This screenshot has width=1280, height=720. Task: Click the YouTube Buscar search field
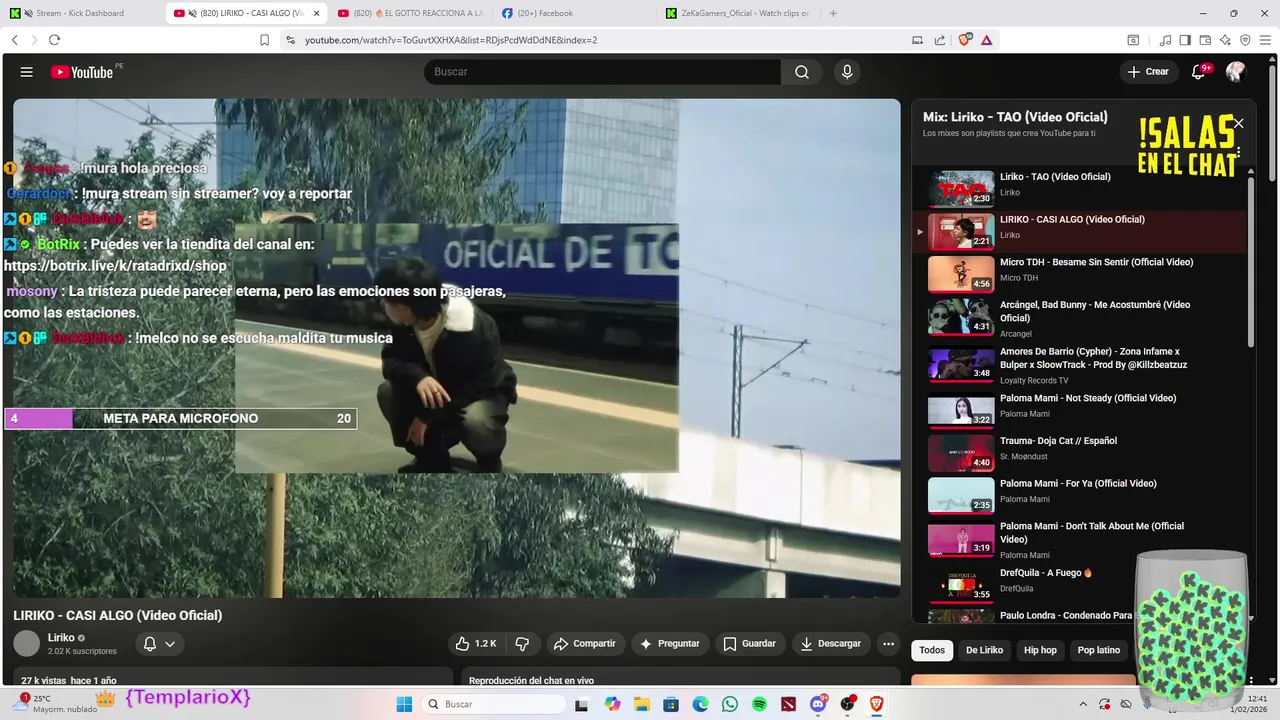coord(602,72)
